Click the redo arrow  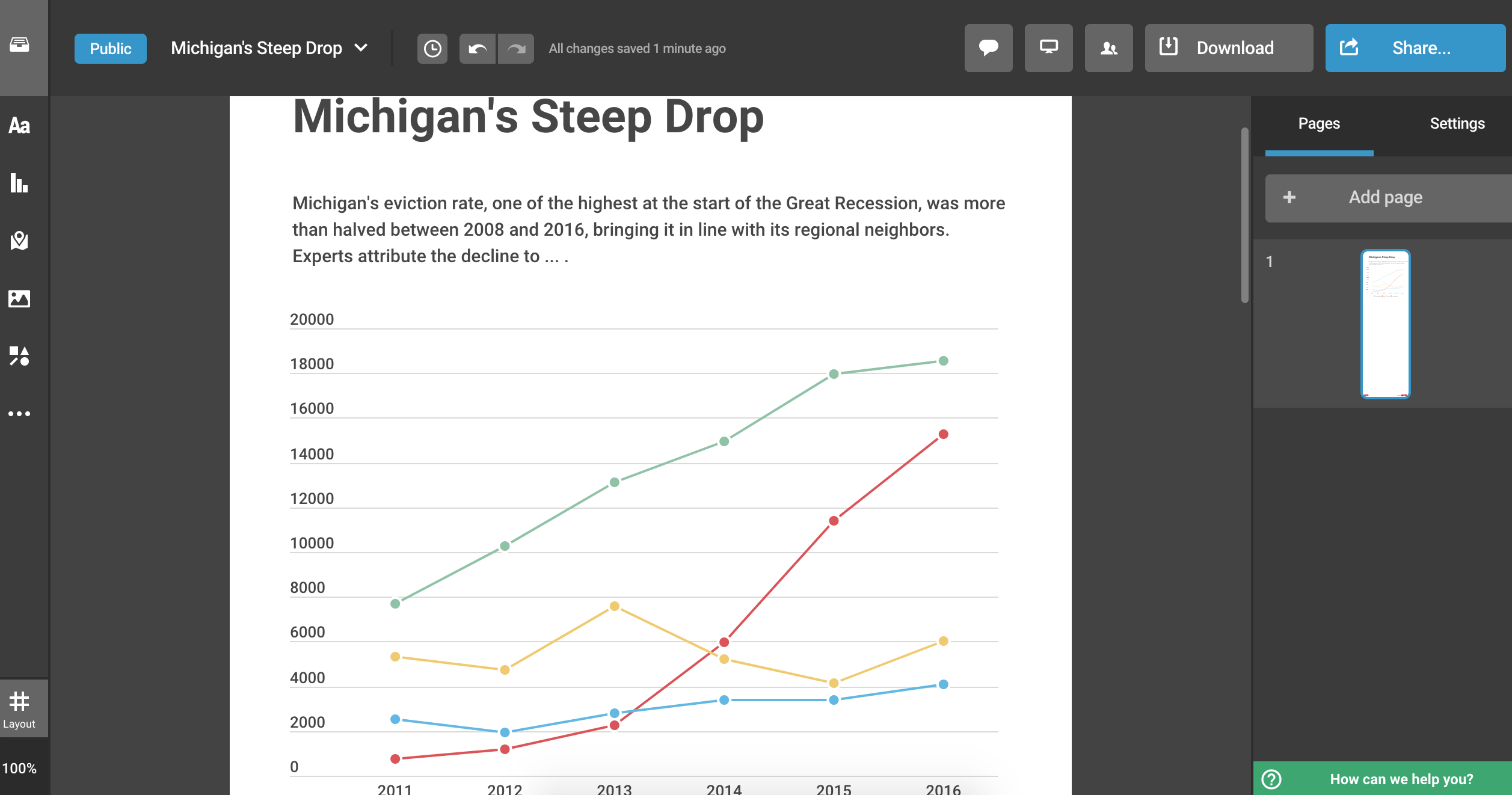pos(516,49)
